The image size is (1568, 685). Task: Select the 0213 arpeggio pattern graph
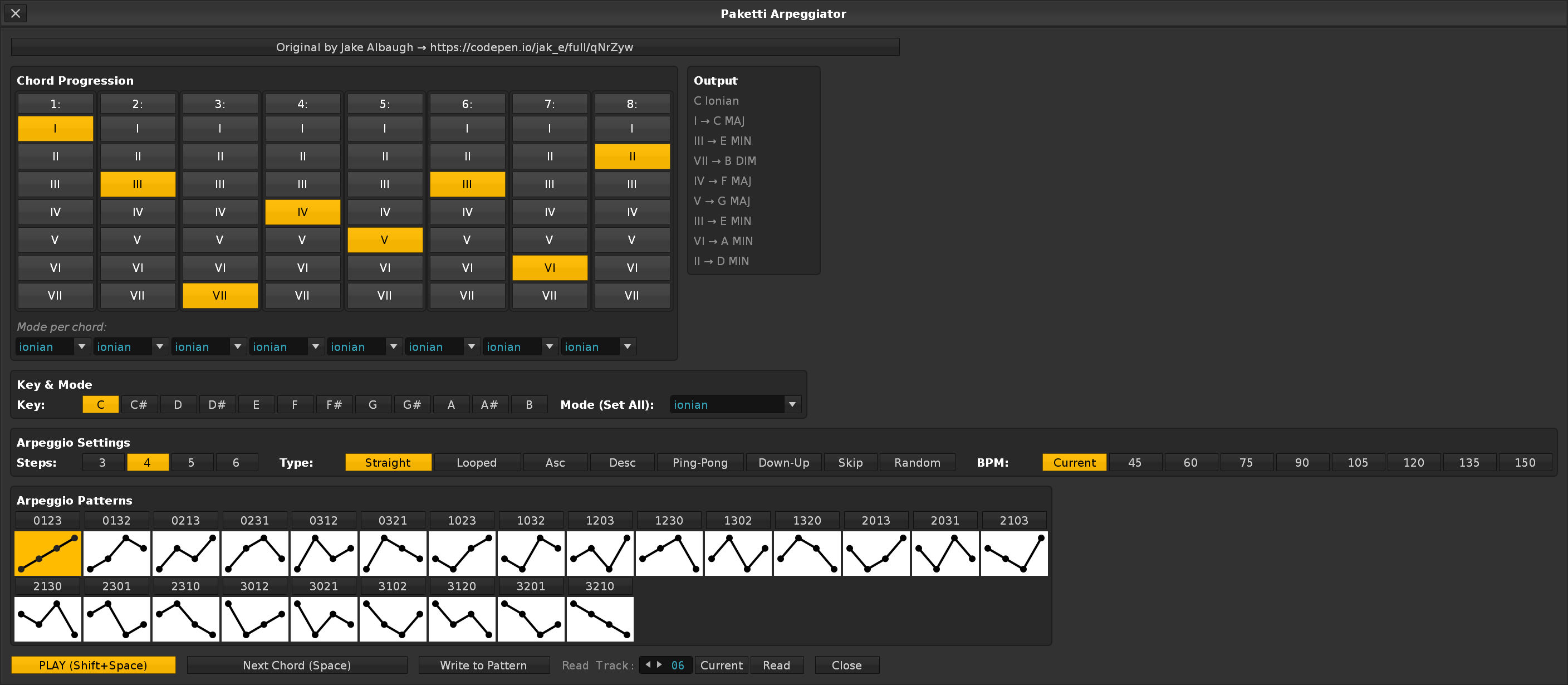(x=185, y=553)
